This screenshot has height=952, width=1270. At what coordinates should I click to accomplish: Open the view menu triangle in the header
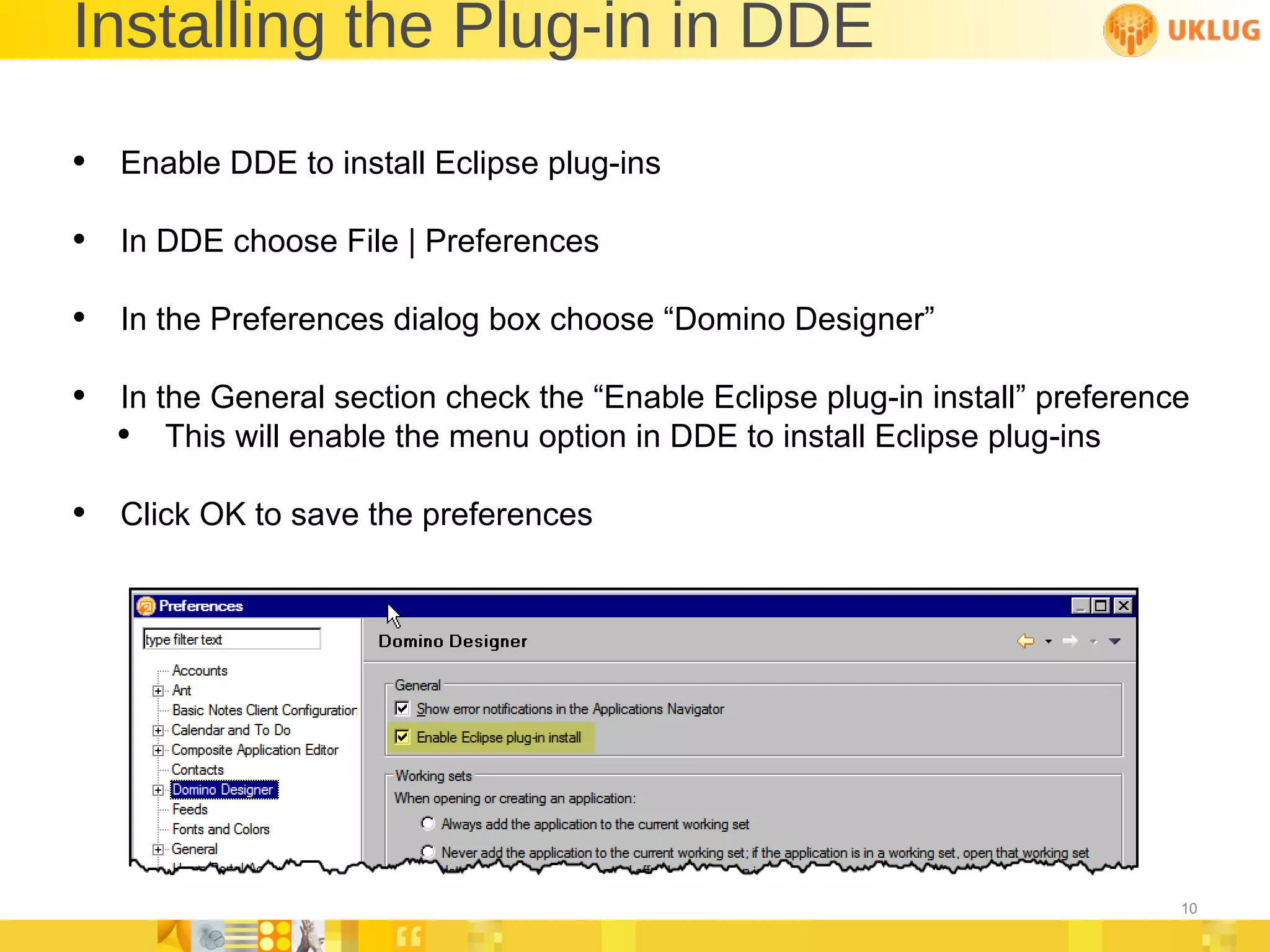point(1115,641)
